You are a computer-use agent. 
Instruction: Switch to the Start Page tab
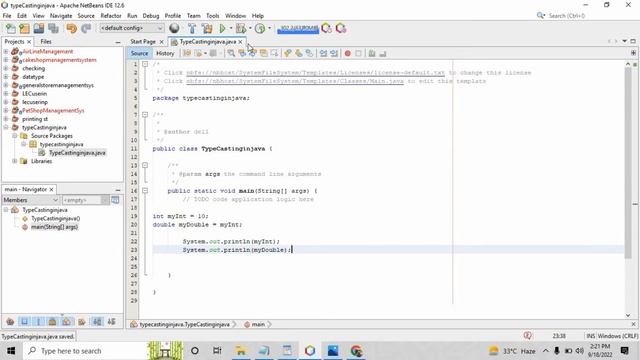(x=143, y=42)
